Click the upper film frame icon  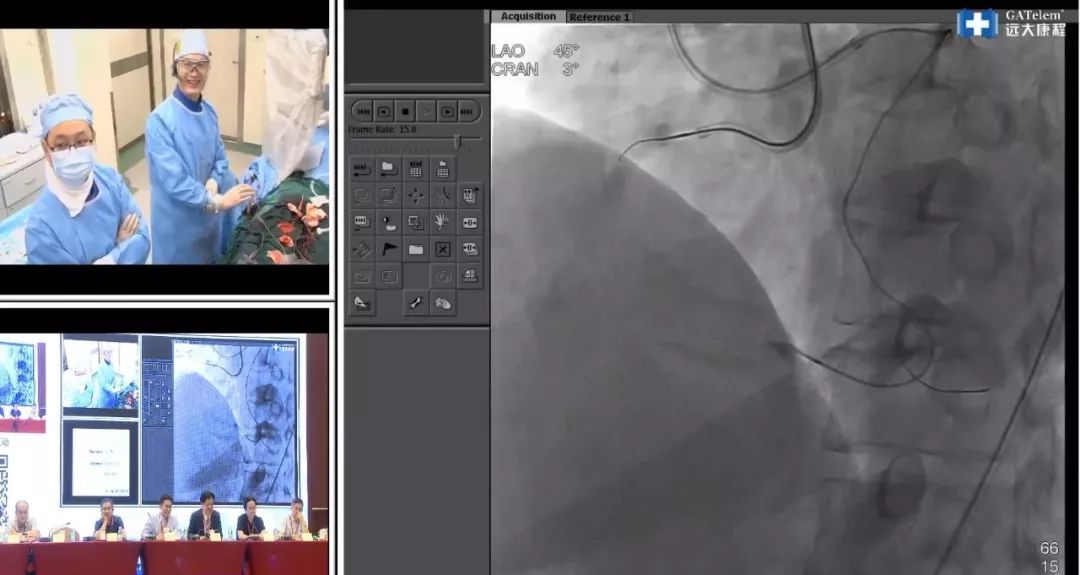(470, 222)
